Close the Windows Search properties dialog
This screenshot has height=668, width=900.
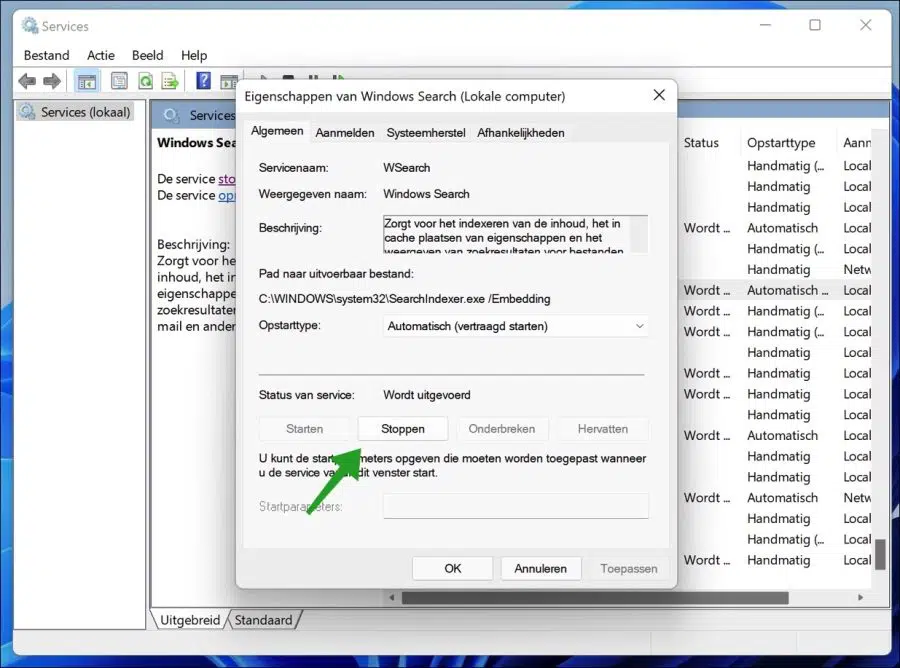[659, 95]
